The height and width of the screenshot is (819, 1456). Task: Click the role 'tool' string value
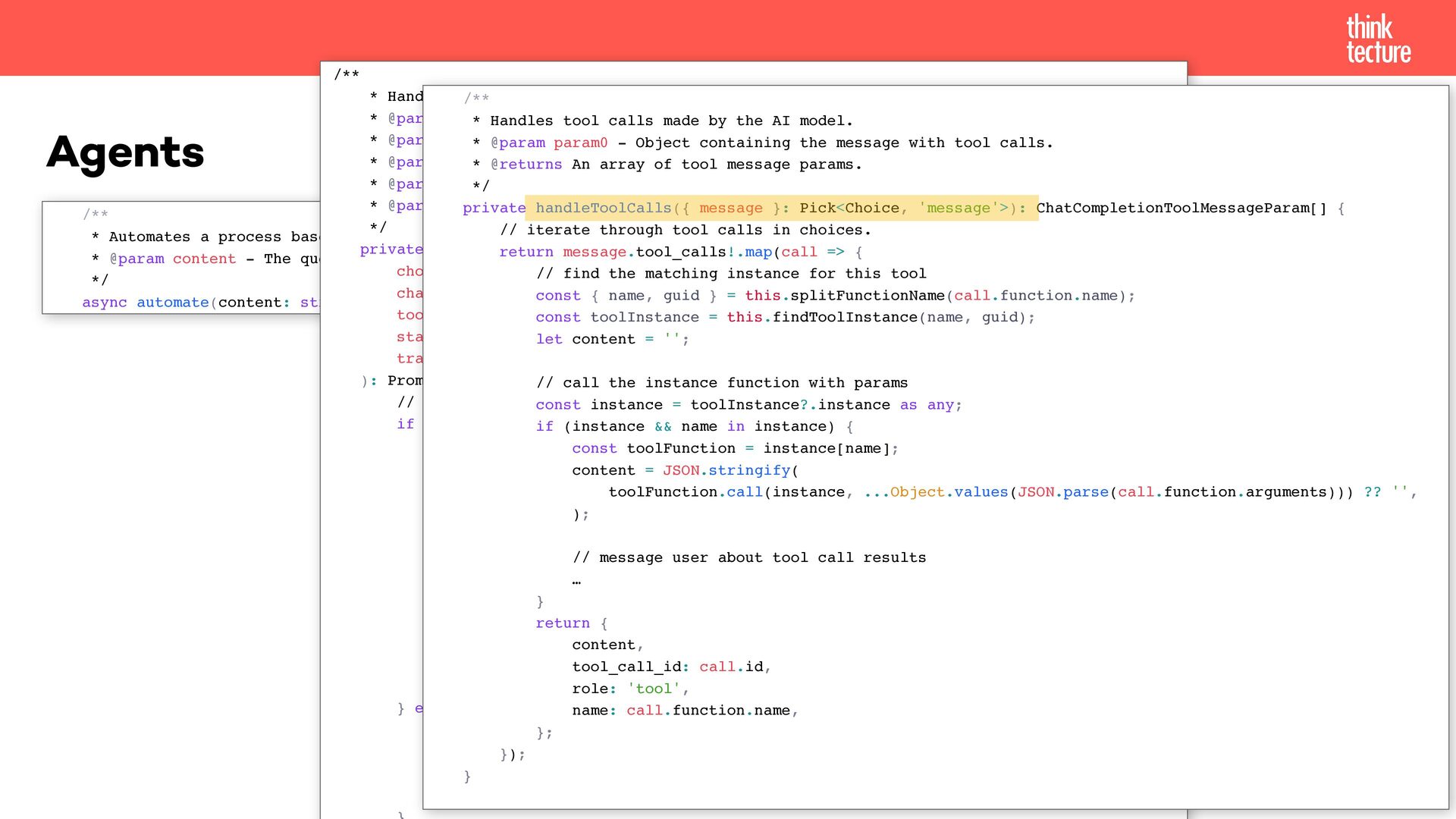(x=654, y=689)
